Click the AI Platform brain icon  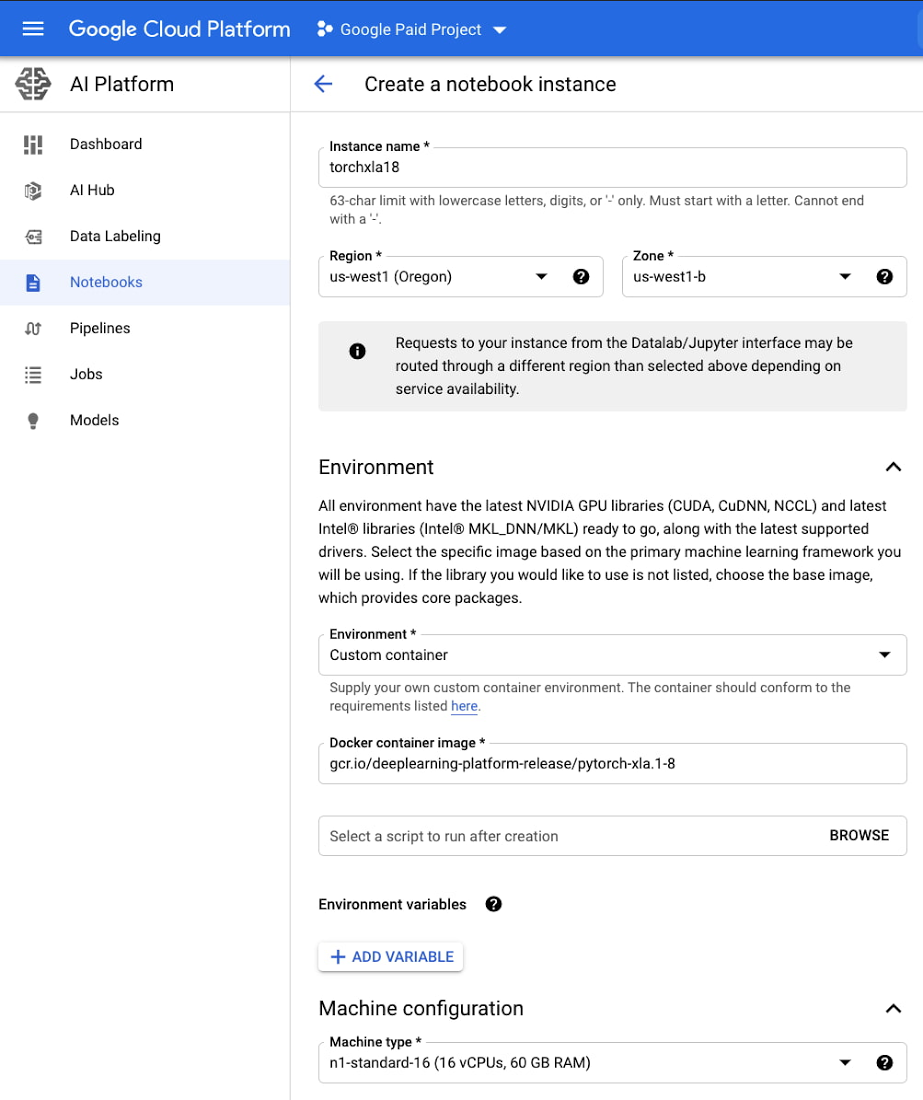tap(33, 83)
